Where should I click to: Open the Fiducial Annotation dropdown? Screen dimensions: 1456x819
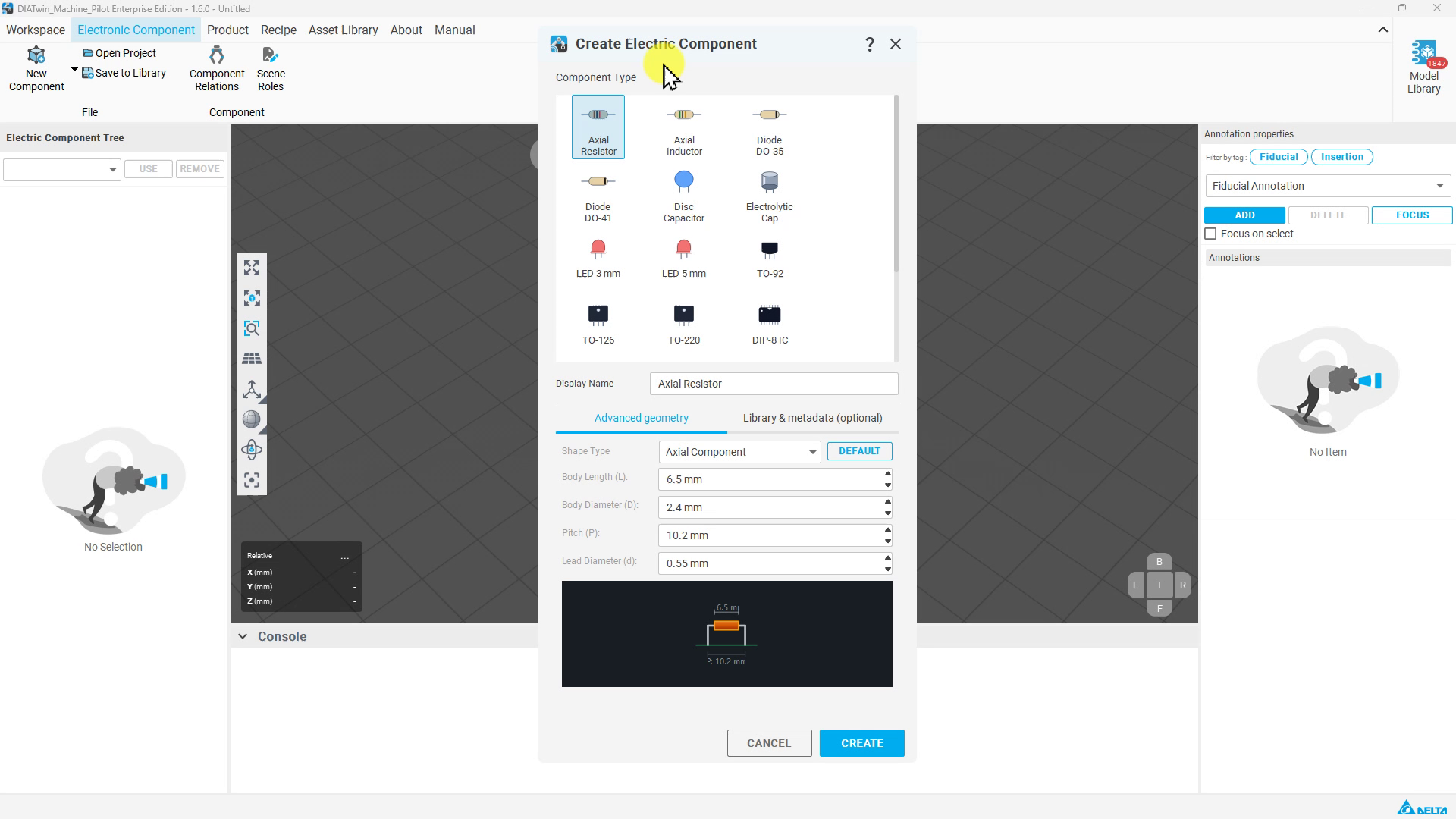pyautogui.click(x=1328, y=186)
